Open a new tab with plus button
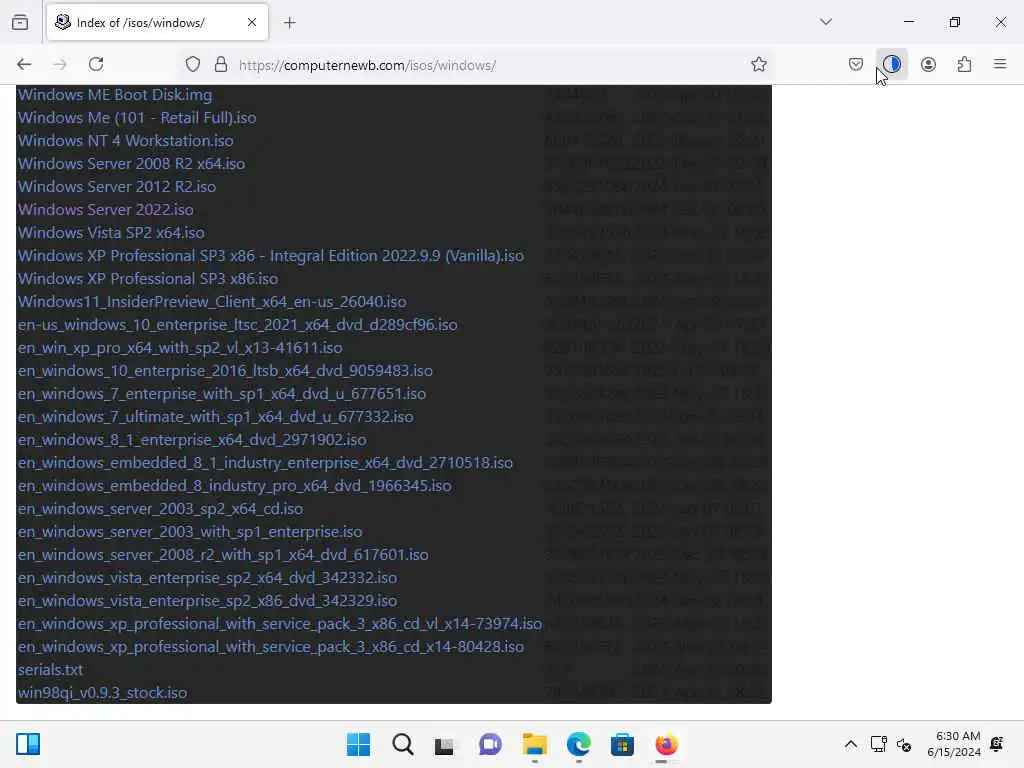Viewport: 1024px width, 768px height. click(289, 23)
